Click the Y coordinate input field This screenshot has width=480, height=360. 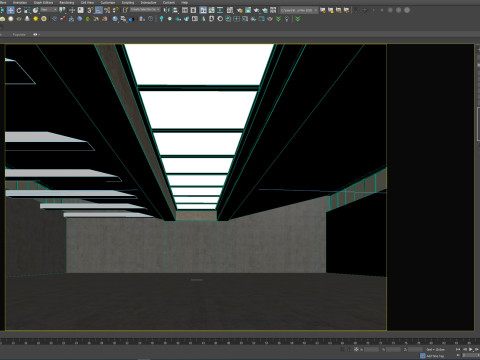[x=394, y=350]
